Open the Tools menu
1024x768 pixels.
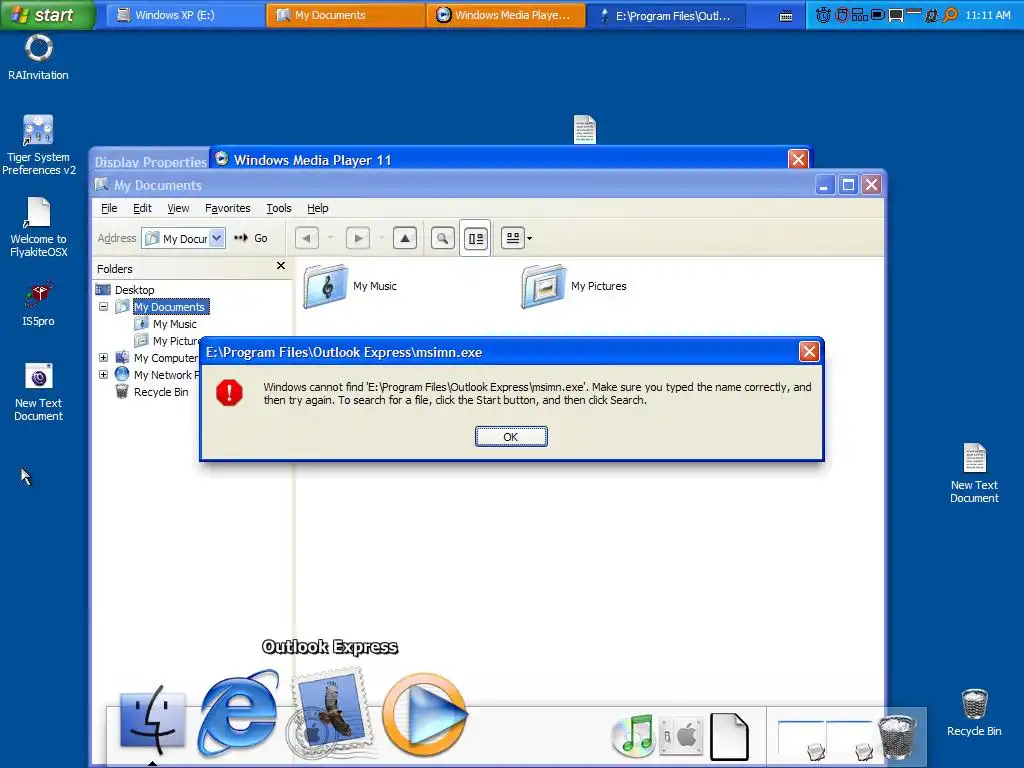tap(279, 208)
